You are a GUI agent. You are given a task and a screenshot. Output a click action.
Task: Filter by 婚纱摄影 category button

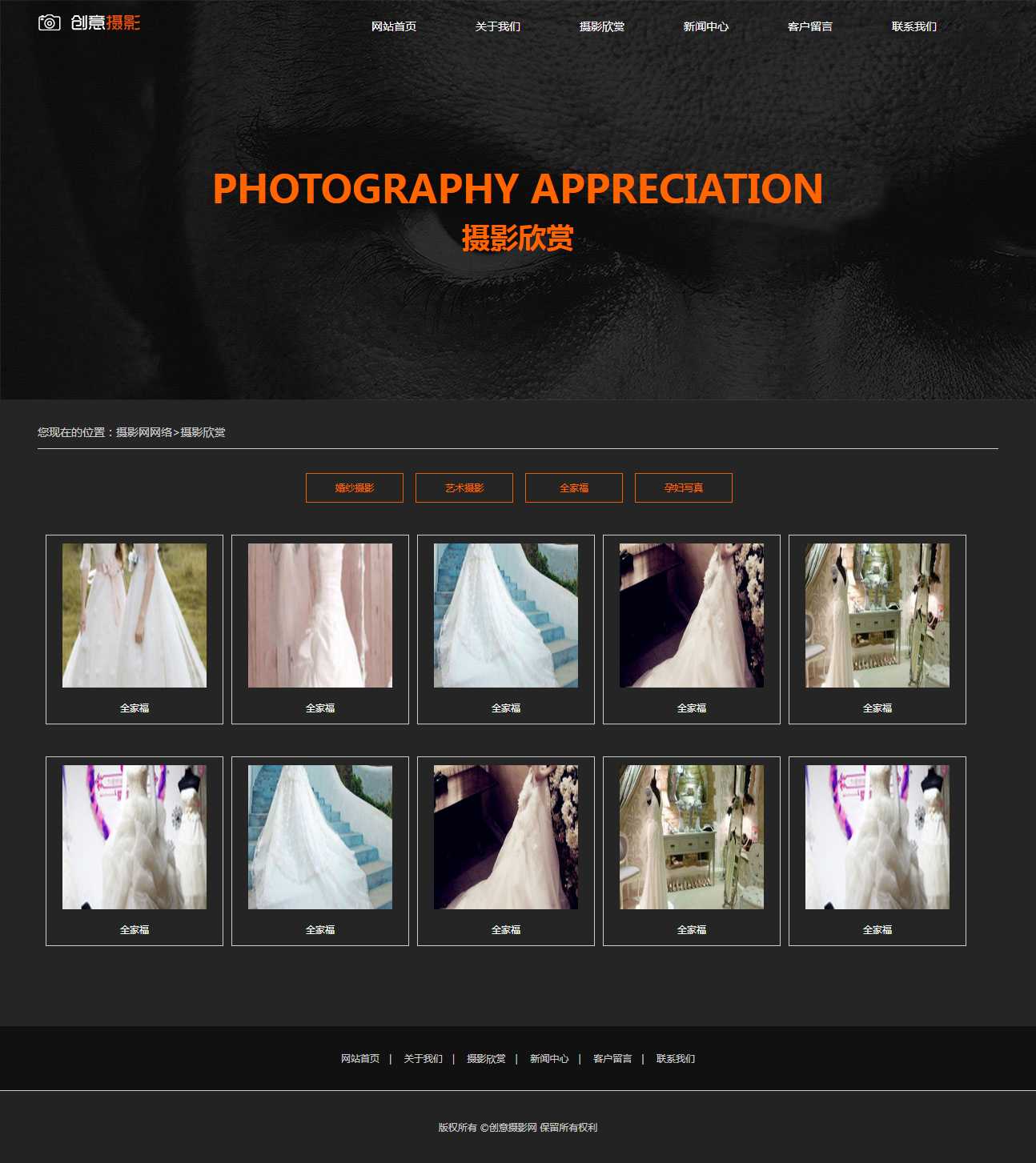[355, 487]
